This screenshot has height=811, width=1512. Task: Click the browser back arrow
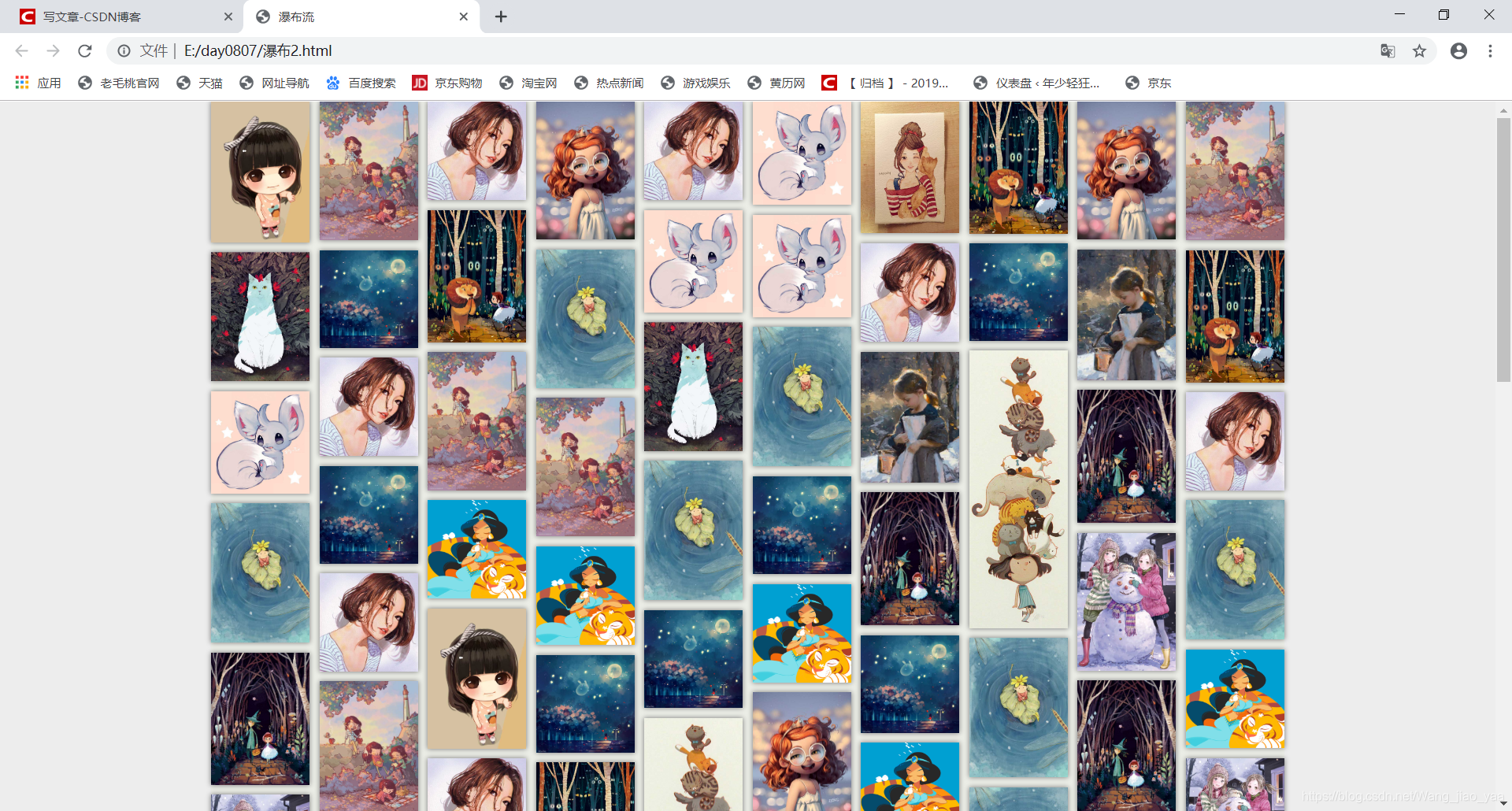click(x=21, y=51)
